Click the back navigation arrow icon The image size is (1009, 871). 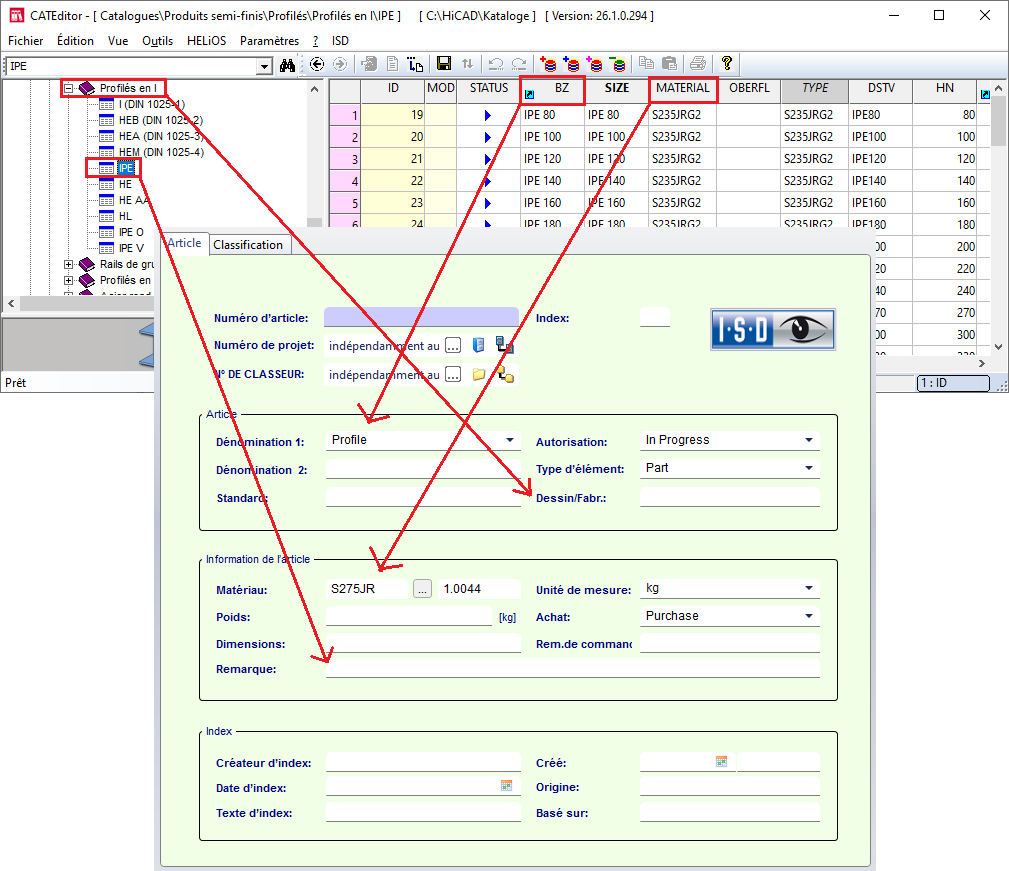click(x=317, y=64)
